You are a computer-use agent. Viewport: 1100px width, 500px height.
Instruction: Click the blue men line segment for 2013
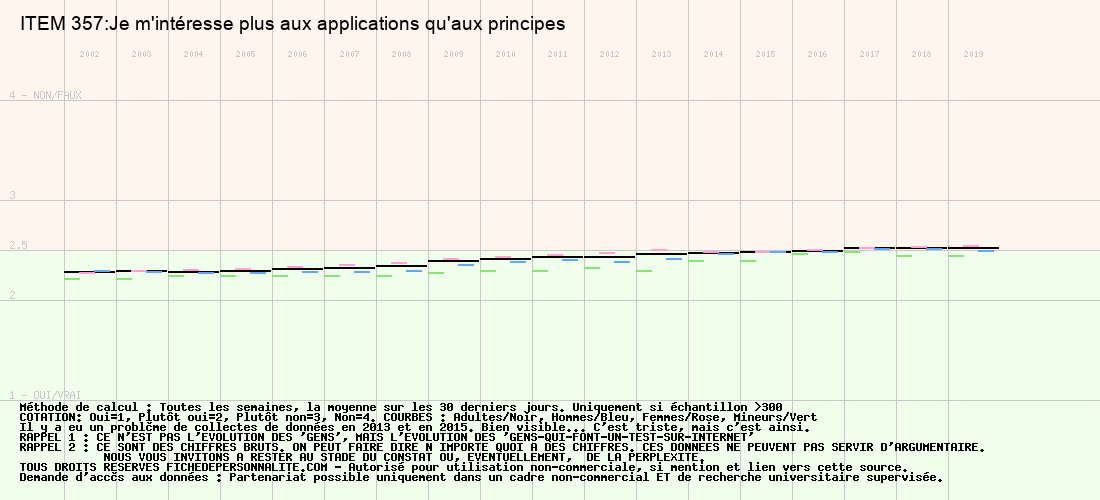click(x=674, y=259)
